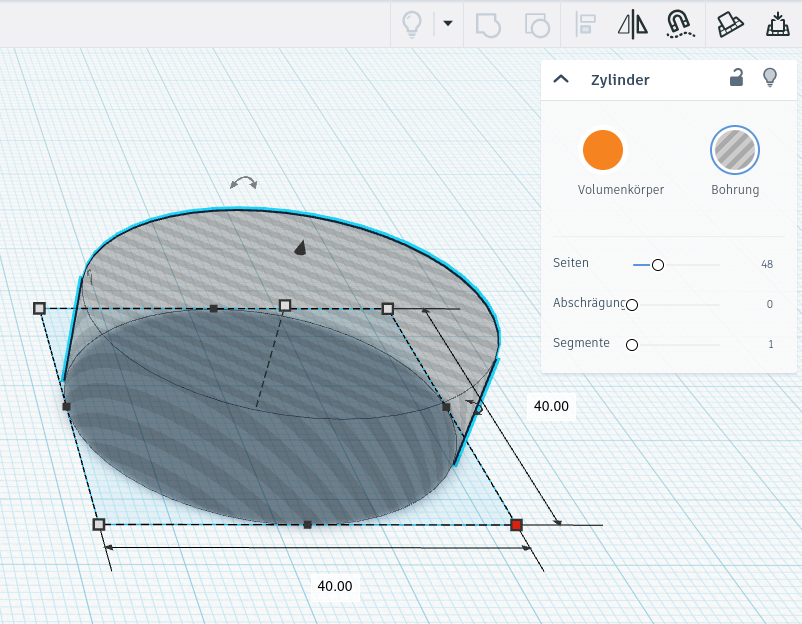Click the Ungroup shapes icon
Image resolution: width=802 pixels, height=624 pixels.
pos(537,24)
